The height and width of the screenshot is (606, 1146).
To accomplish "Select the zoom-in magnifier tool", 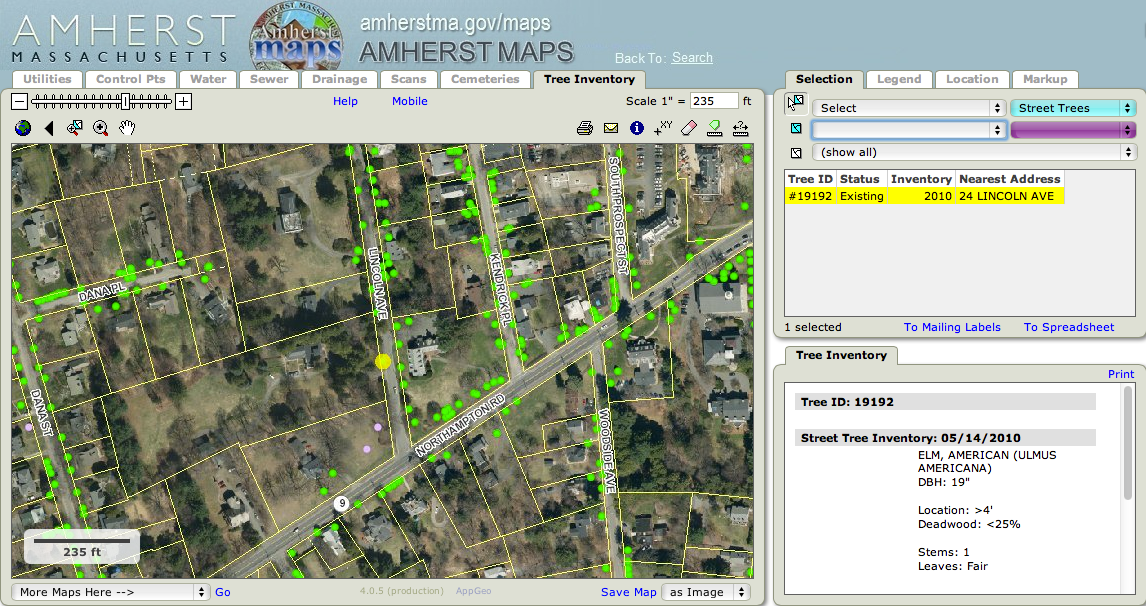I will [x=101, y=128].
